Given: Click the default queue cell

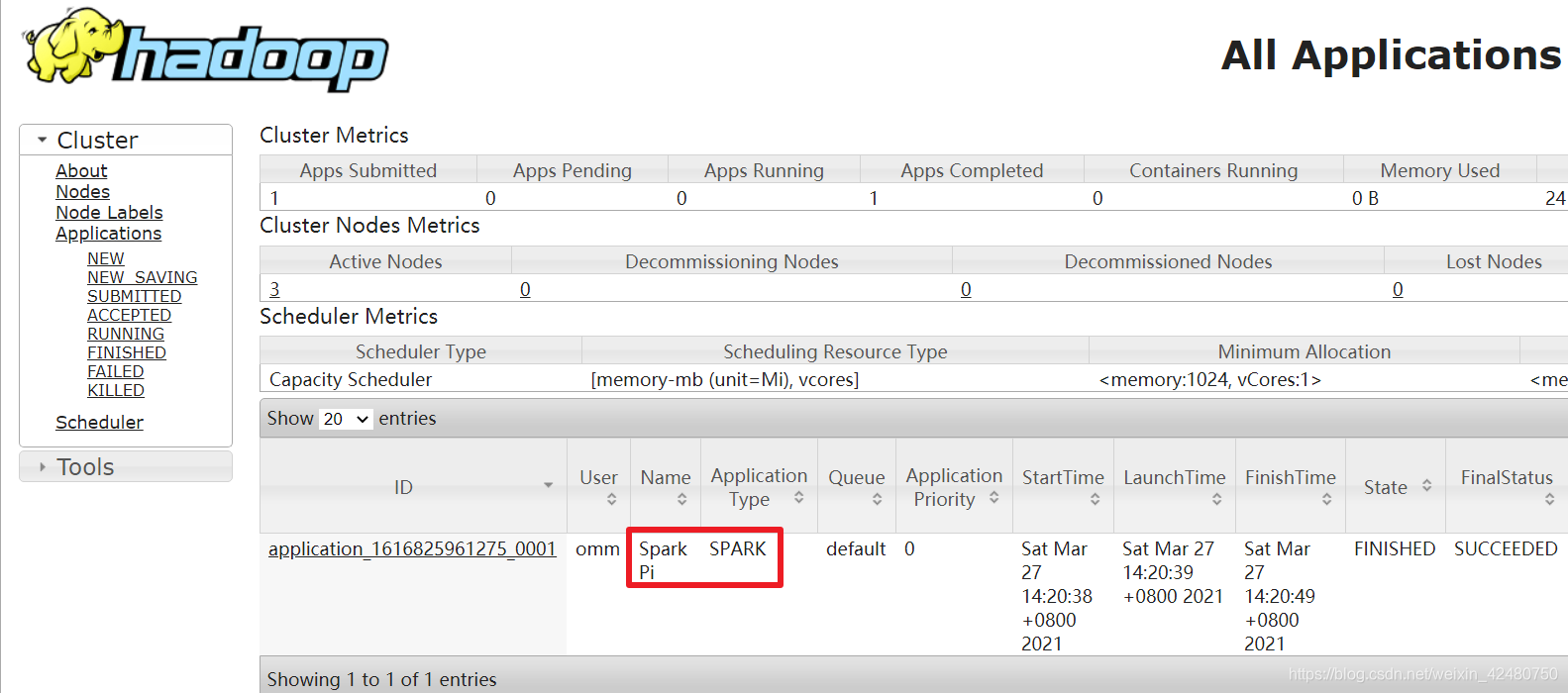Looking at the screenshot, I should (856, 548).
